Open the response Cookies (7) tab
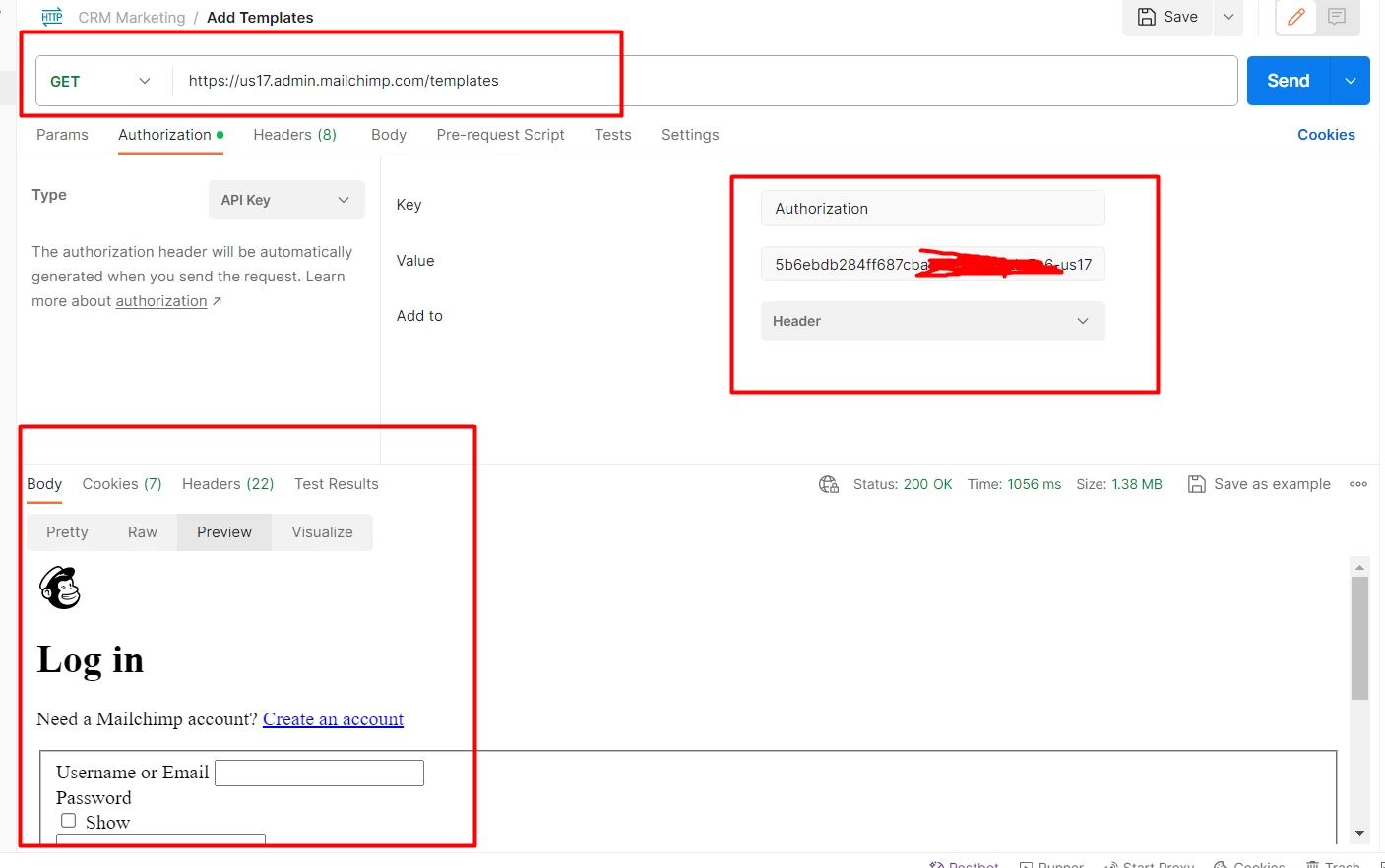1385x868 pixels. pyautogui.click(x=122, y=484)
